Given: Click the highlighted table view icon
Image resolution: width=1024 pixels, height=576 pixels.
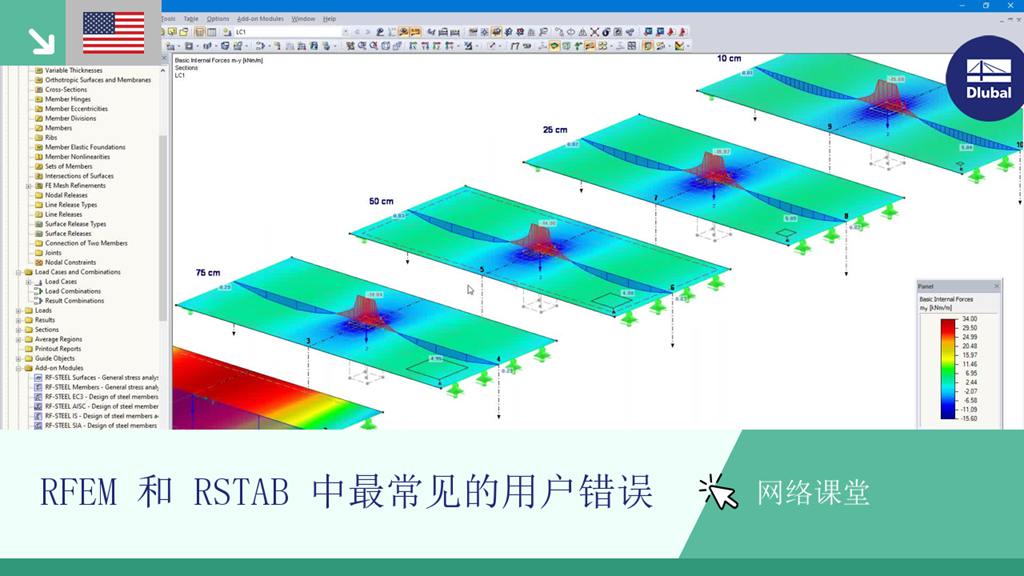Looking at the screenshot, I should tap(199, 31).
